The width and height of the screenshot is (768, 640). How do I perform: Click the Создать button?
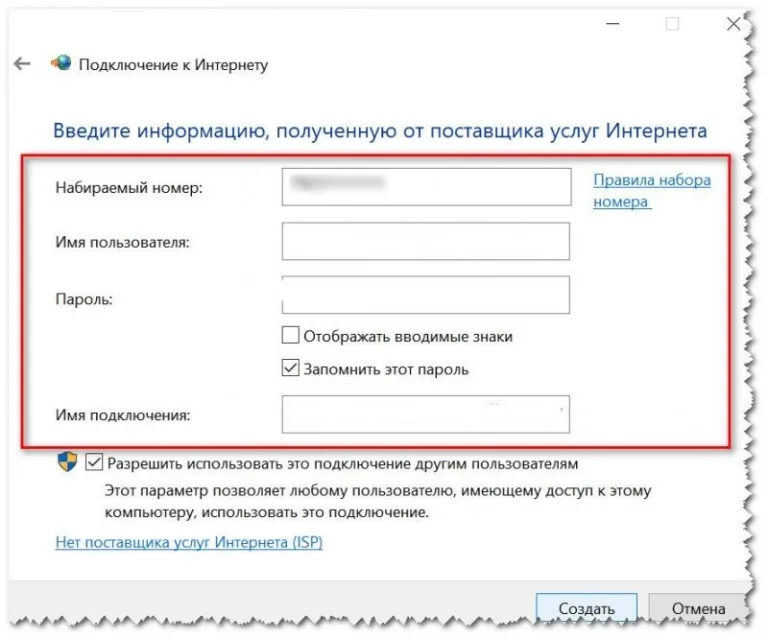[586, 608]
